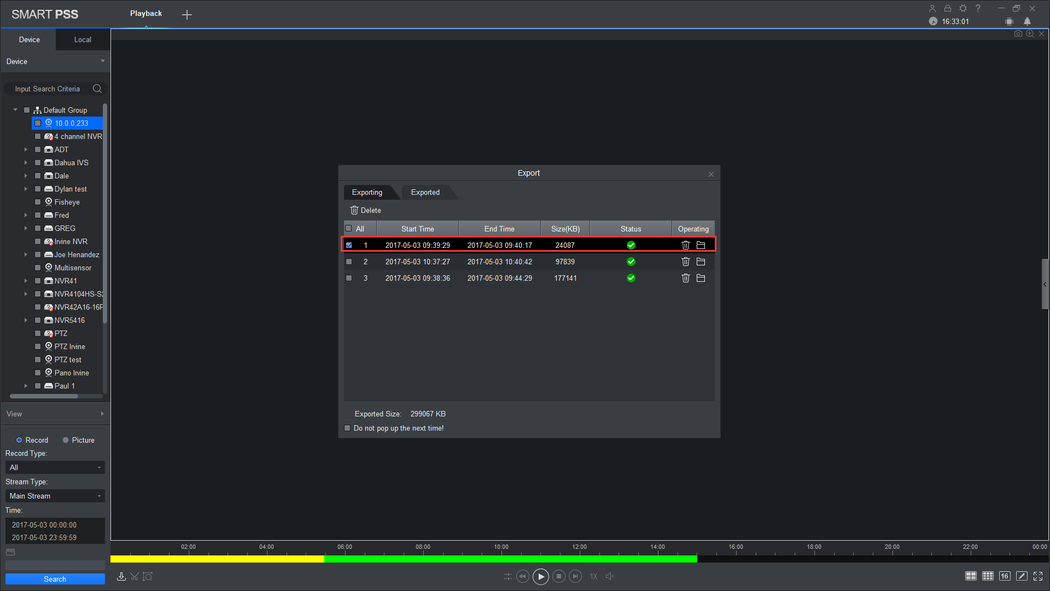Open the alarm bell notifications

1027,21
